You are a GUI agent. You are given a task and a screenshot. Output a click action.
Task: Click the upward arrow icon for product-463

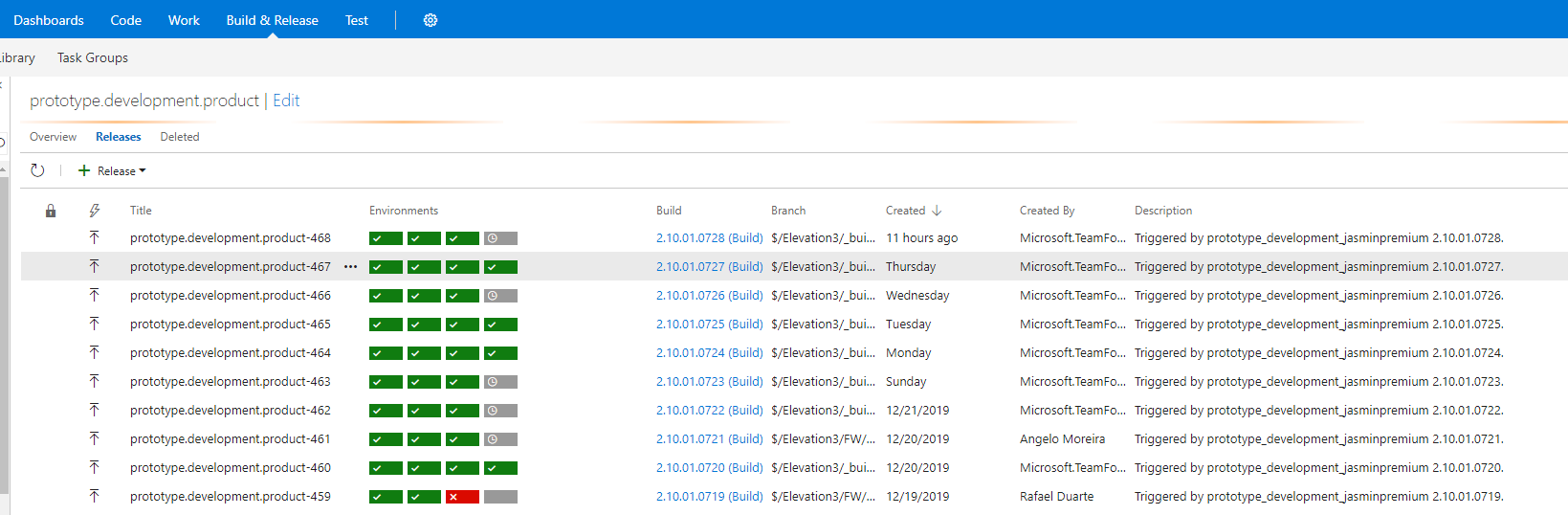tap(94, 381)
